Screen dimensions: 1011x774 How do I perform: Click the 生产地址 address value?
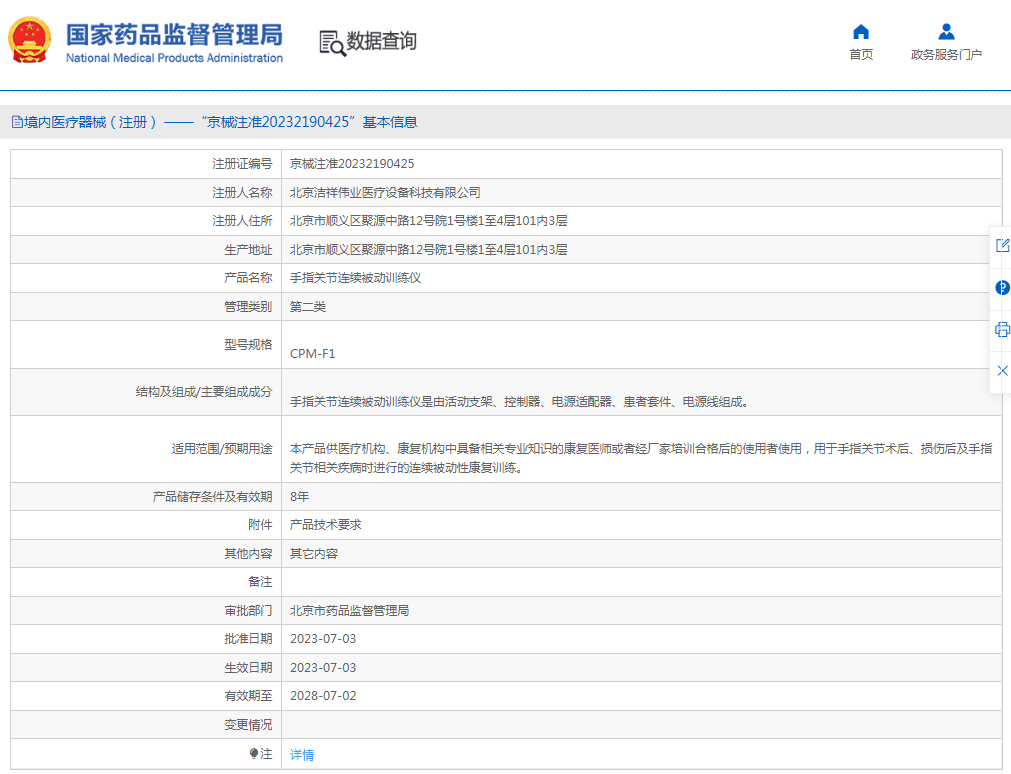tap(429, 250)
